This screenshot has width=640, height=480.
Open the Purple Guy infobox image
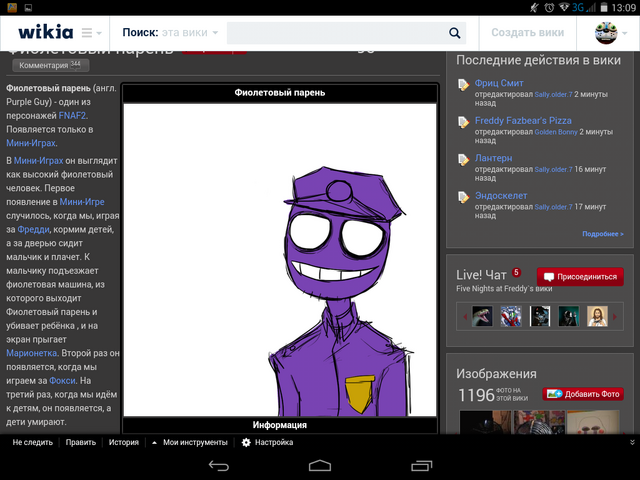(280, 260)
